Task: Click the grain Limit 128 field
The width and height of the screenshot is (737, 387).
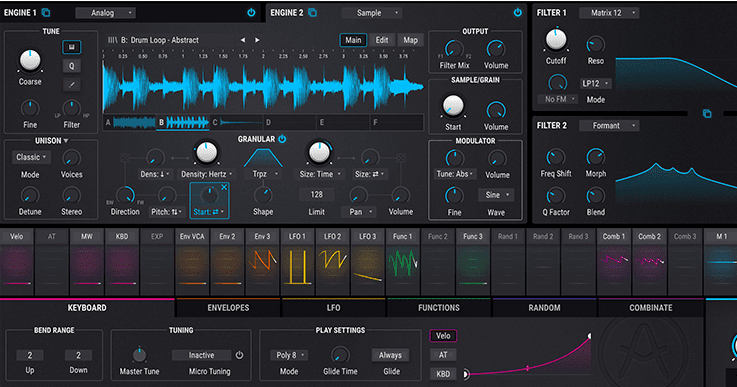Action: 317,194
